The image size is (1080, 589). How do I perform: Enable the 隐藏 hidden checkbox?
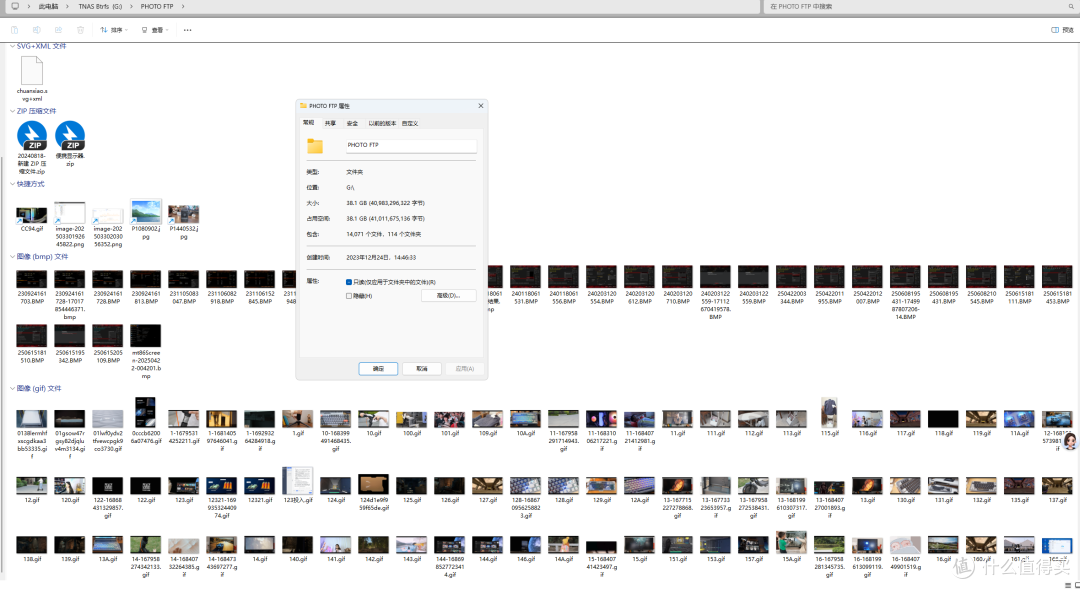point(349,296)
